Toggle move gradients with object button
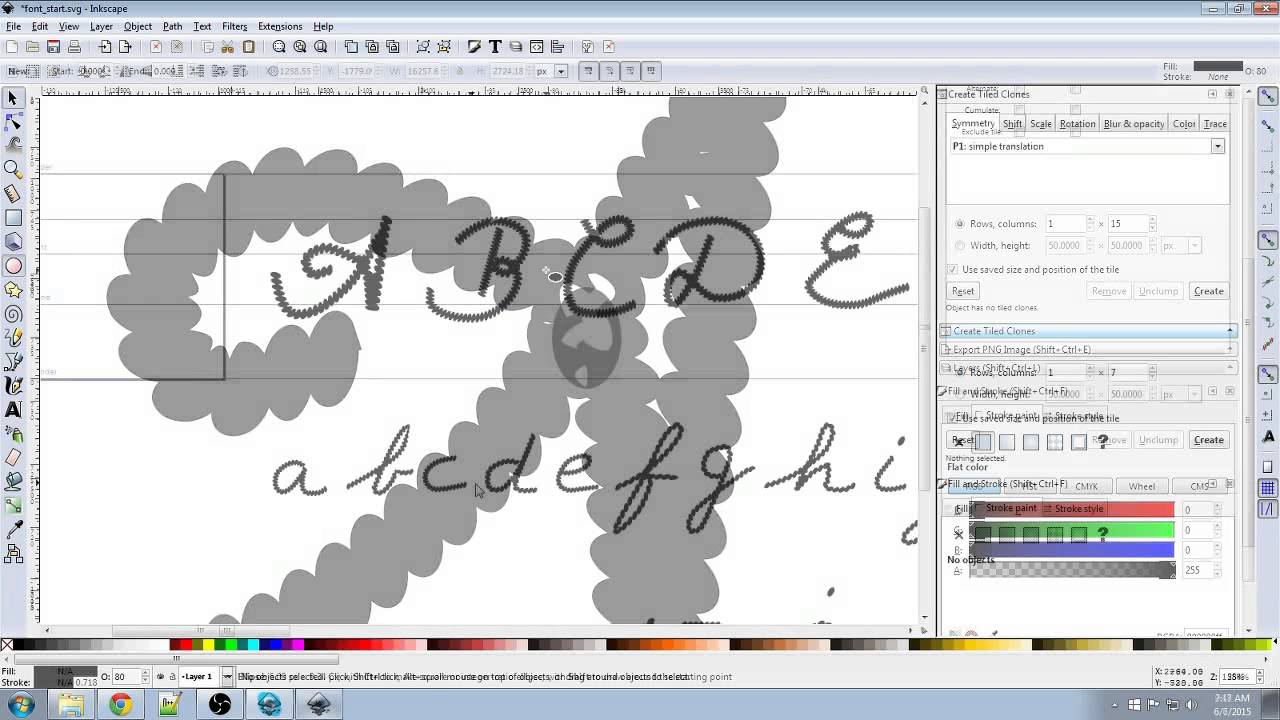Viewport: 1280px width, 720px height. 630,71
